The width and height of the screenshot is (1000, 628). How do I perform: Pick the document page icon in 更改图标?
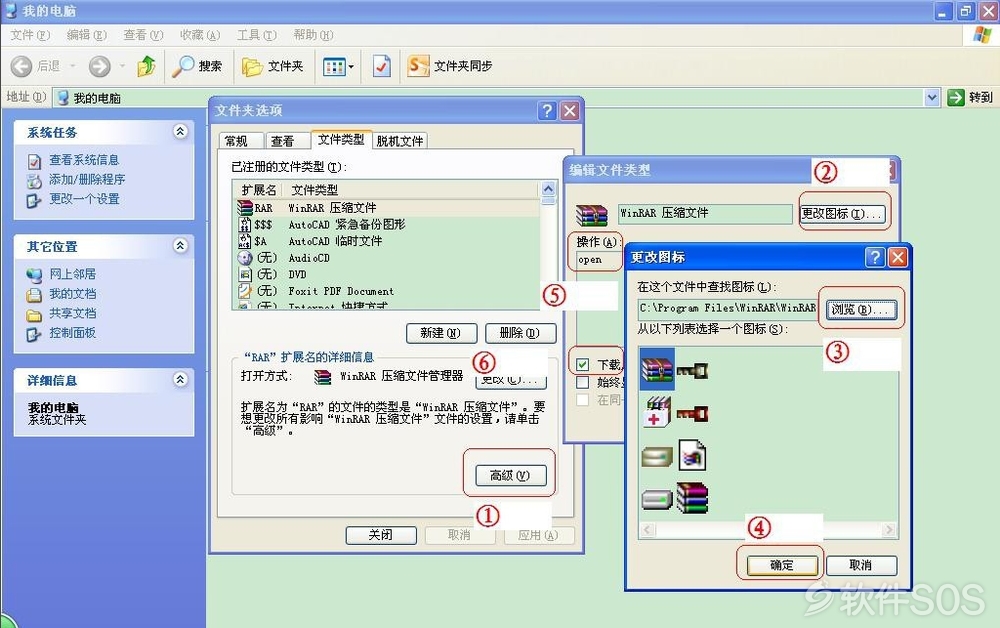692,455
